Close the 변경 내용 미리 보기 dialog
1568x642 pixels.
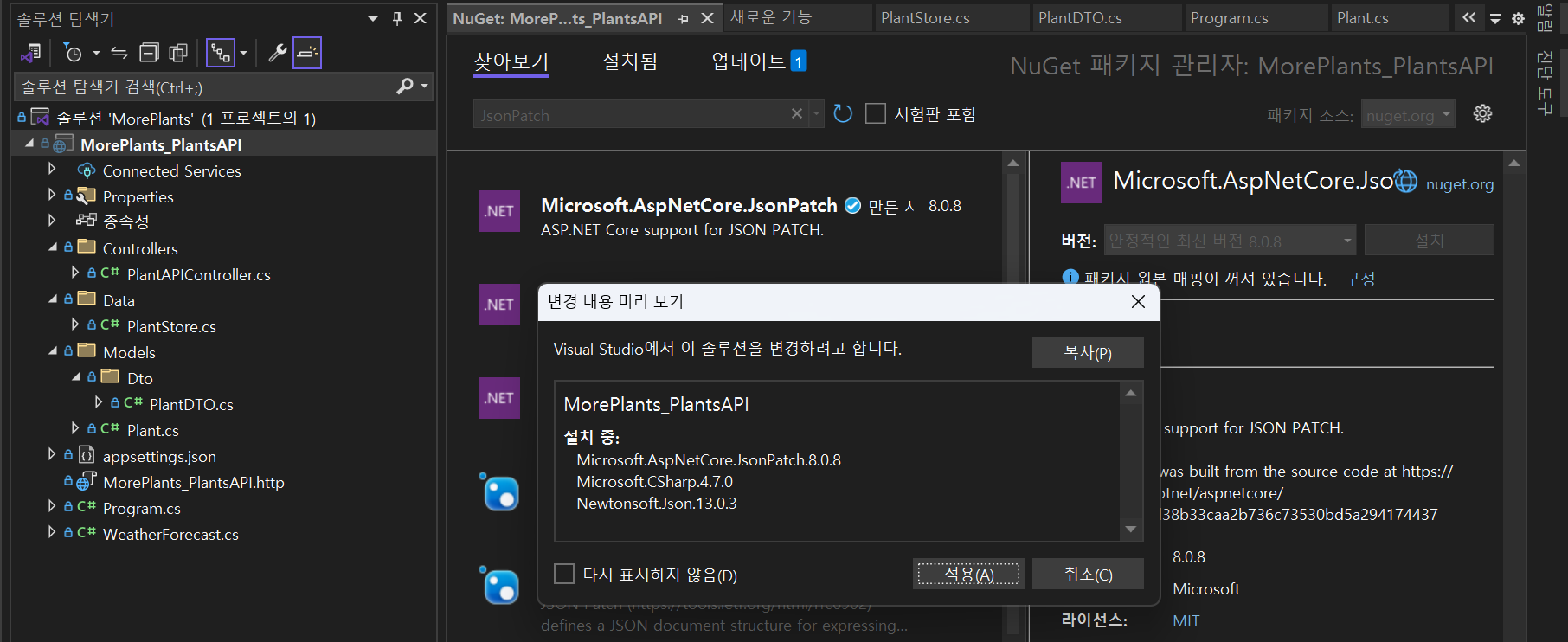point(1138,301)
